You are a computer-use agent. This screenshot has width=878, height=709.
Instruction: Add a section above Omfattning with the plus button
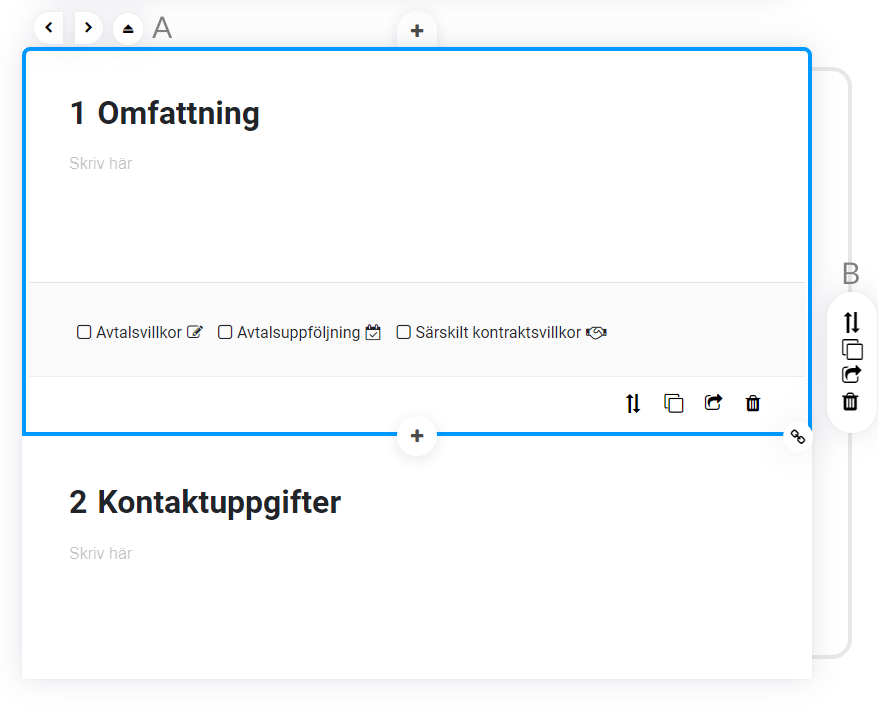point(417,31)
